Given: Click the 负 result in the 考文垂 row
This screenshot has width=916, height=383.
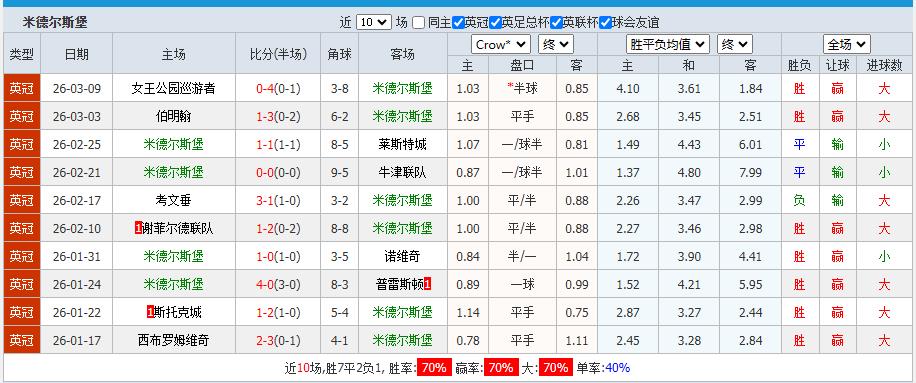Looking at the screenshot, I should [799, 201].
